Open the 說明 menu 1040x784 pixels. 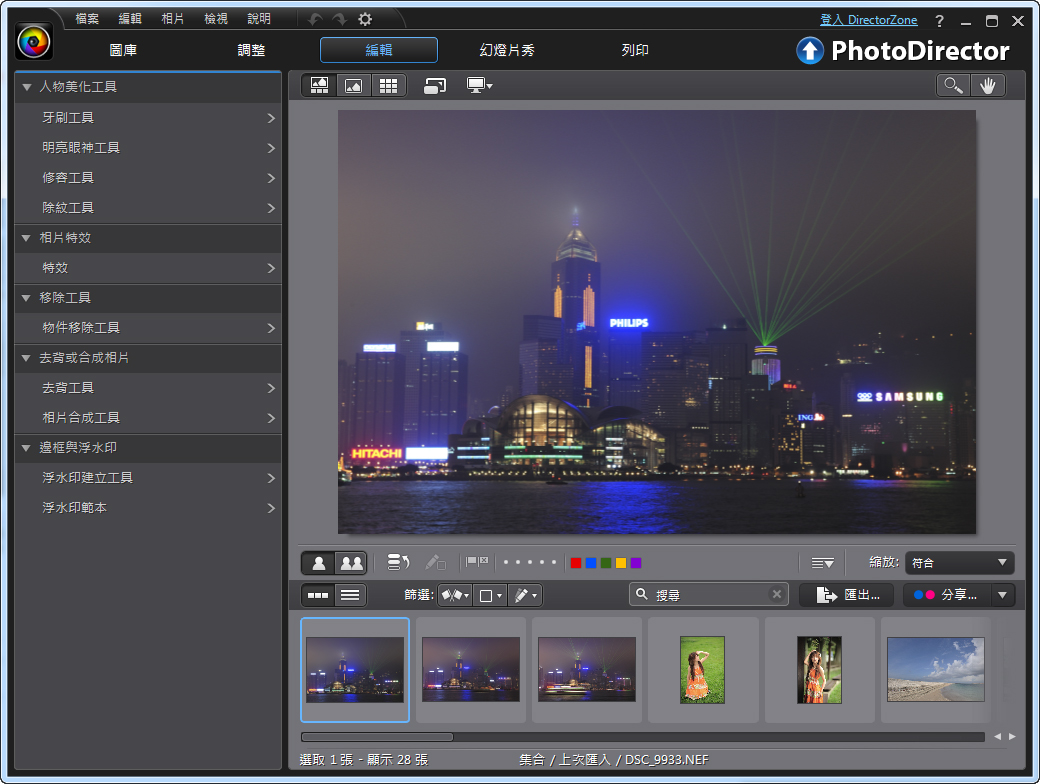pos(259,19)
